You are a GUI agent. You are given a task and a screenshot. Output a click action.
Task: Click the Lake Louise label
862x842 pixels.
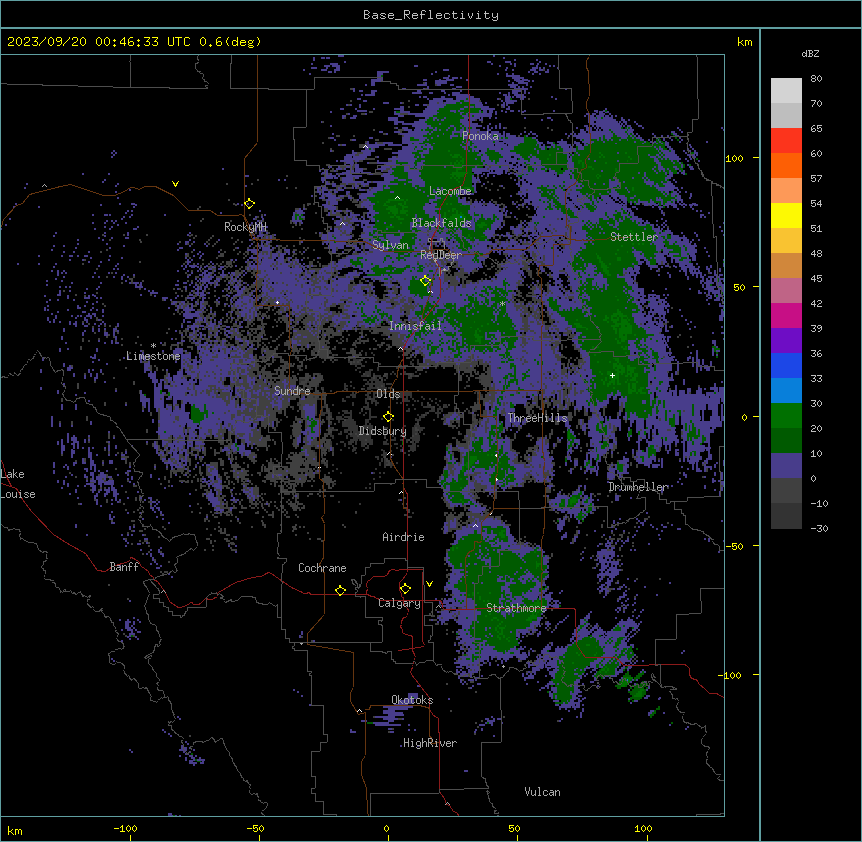[18, 484]
